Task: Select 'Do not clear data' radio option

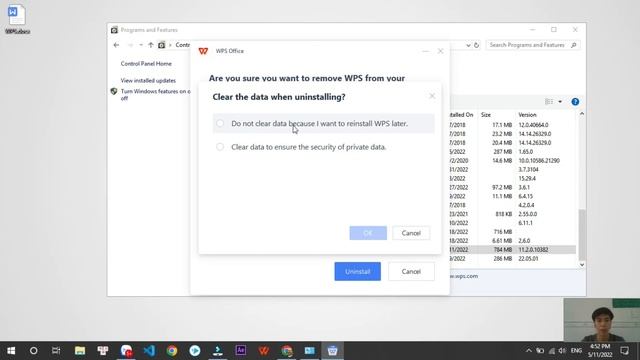Action: (220, 123)
